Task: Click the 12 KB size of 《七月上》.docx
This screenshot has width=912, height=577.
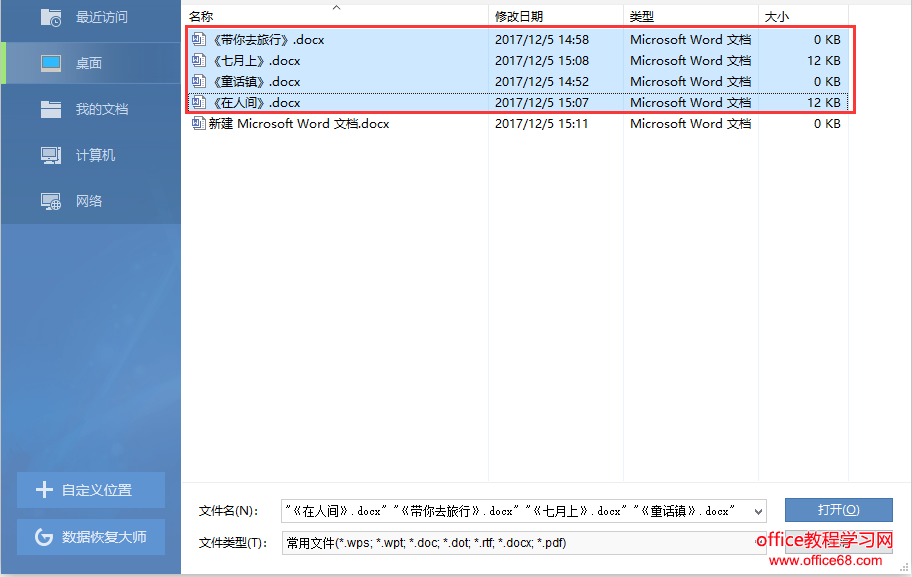Action: pyautogui.click(x=824, y=60)
